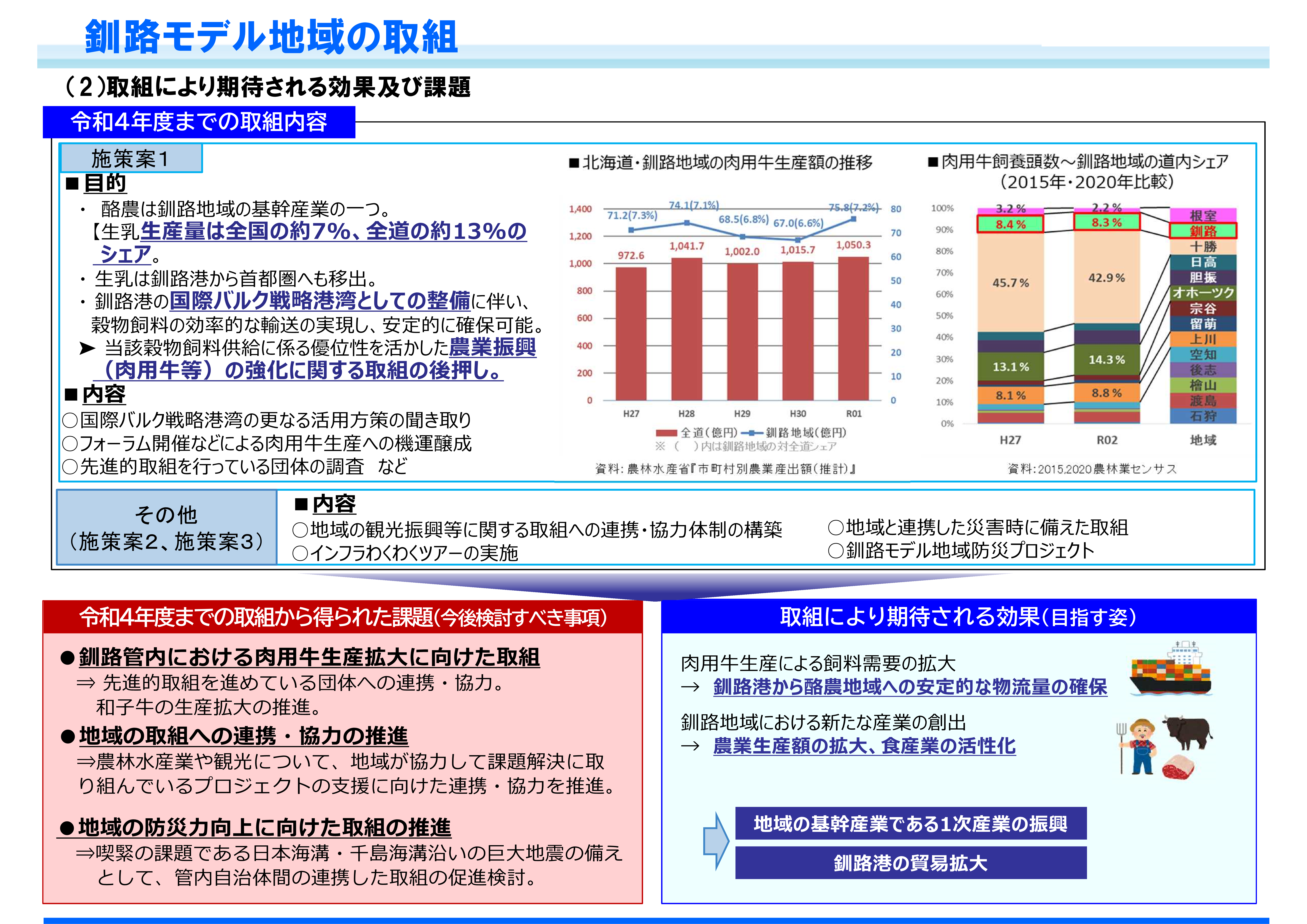Click the 地域の基幹産業である1次産業の振興 banner
Viewport: 1307px width, 924px height.
coord(911,823)
